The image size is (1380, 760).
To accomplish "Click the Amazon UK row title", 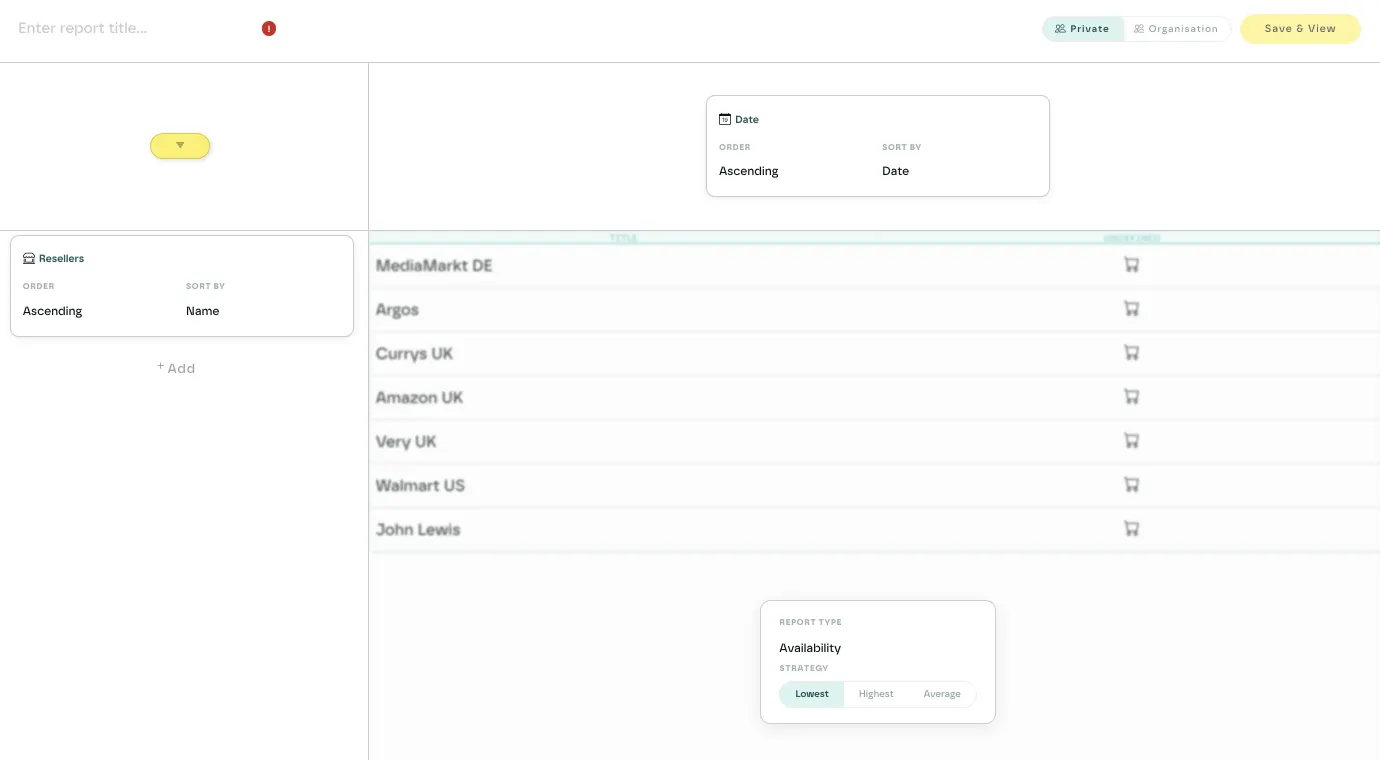I will pos(419,397).
